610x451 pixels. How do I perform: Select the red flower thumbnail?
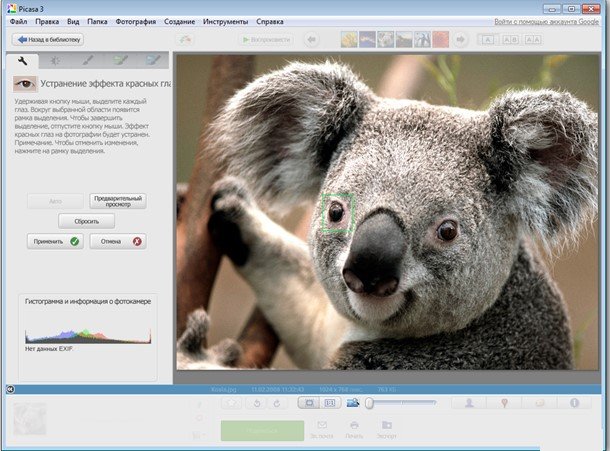click(x=440, y=40)
